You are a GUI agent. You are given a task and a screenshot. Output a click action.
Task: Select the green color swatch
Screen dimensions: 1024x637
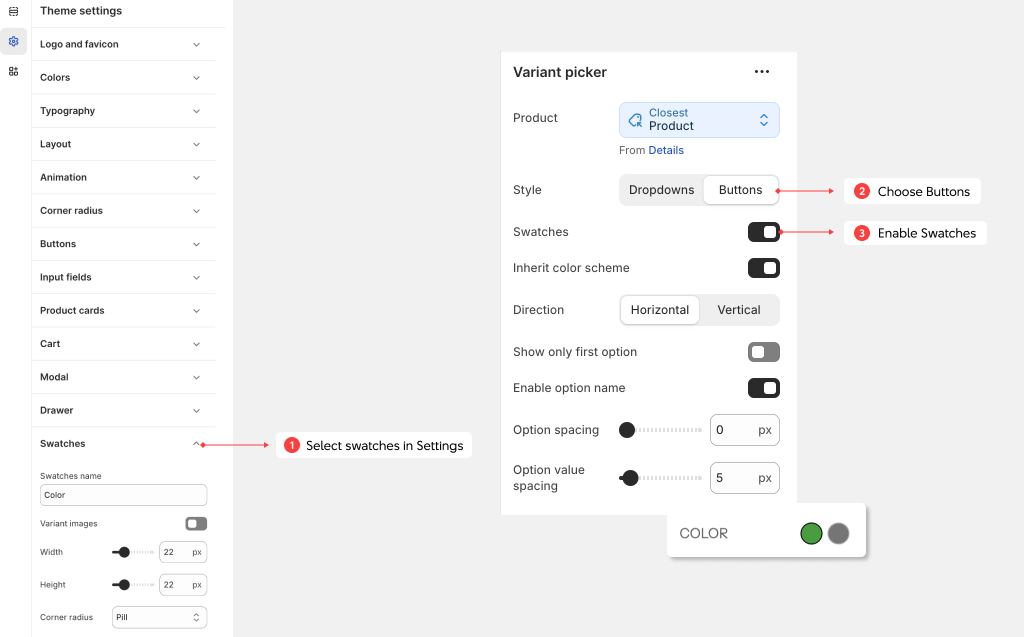[x=811, y=533]
